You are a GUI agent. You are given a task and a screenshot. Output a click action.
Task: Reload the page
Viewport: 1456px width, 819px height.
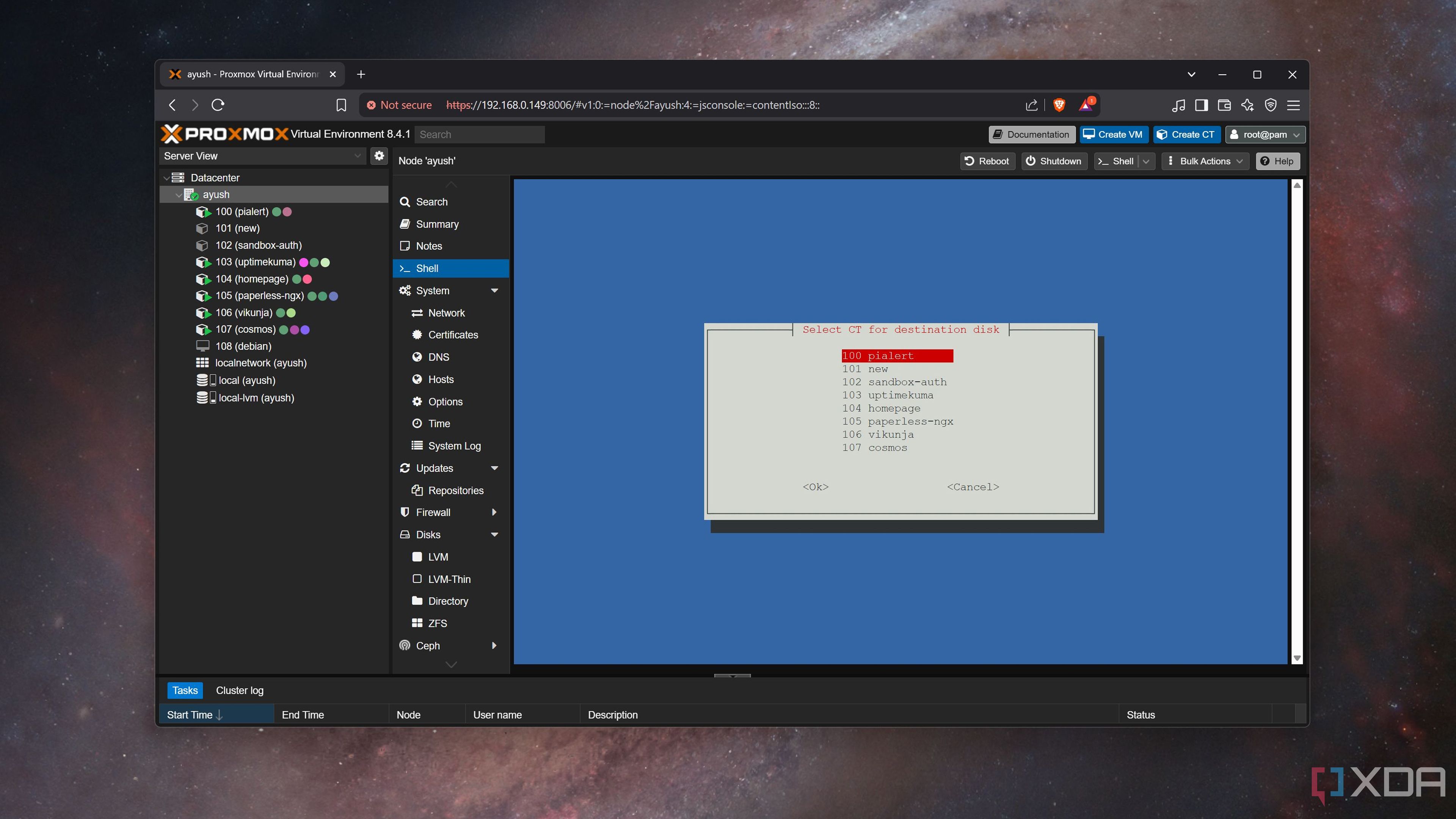click(218, 105)
